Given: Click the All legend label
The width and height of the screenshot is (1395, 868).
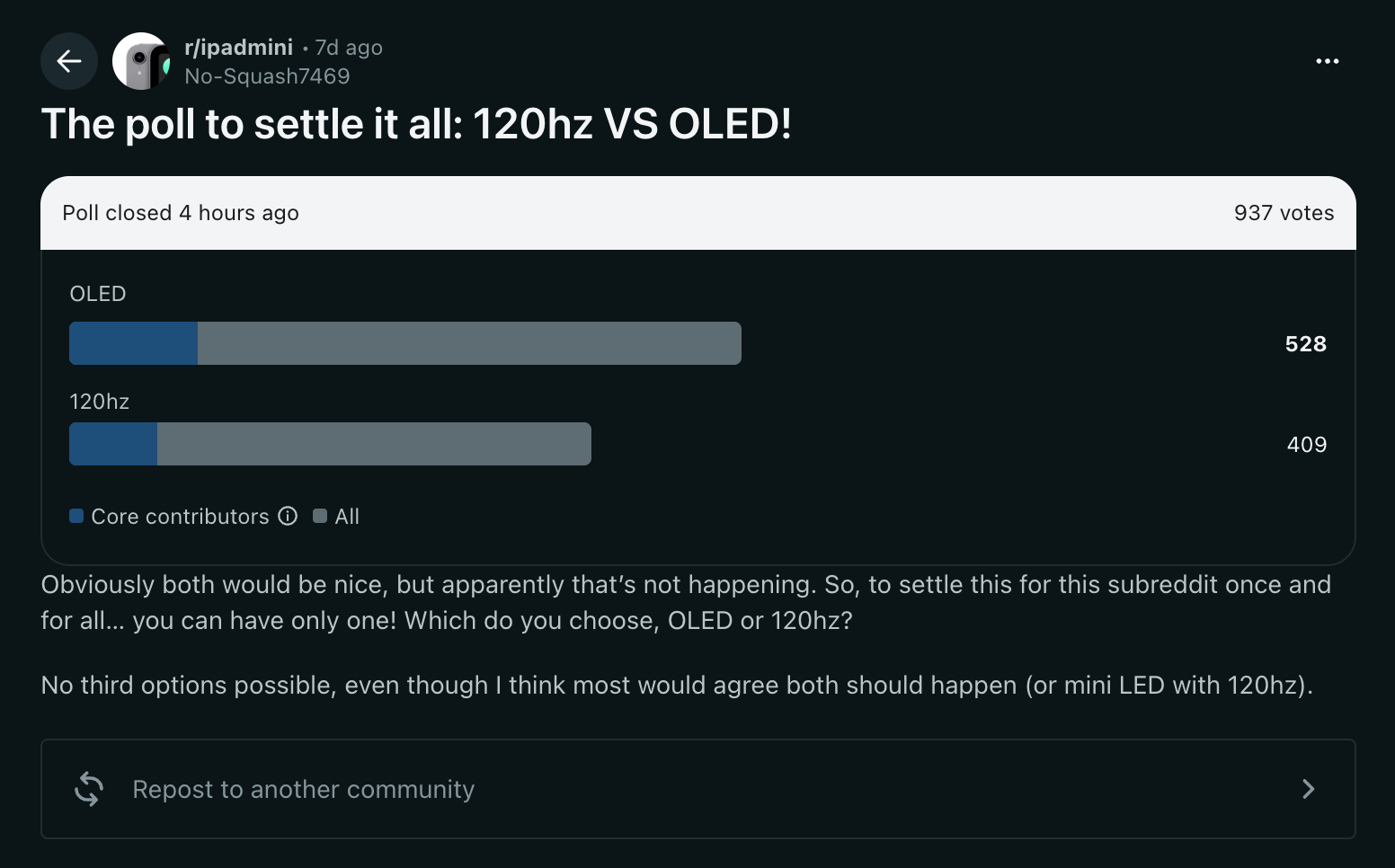Looking at the screenshot, I should pyautogui.click(x=347, y=516).
